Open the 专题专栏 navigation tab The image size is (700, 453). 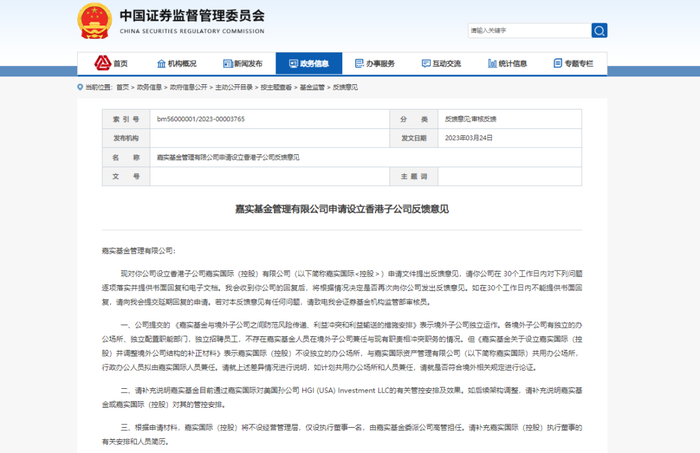(574, 63)
